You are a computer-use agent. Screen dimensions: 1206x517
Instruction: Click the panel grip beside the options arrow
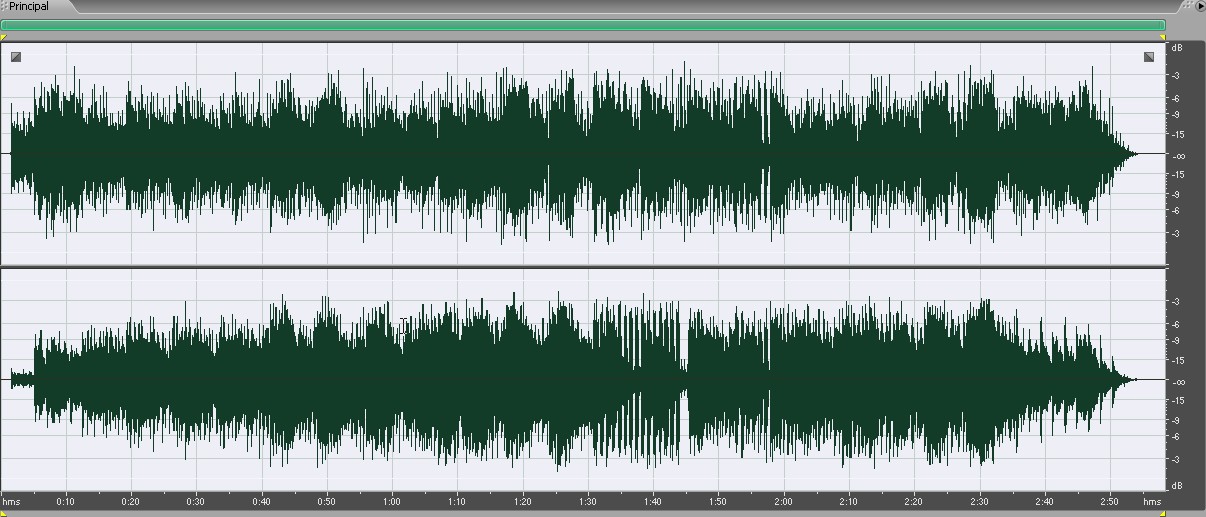pos(1187,6)
